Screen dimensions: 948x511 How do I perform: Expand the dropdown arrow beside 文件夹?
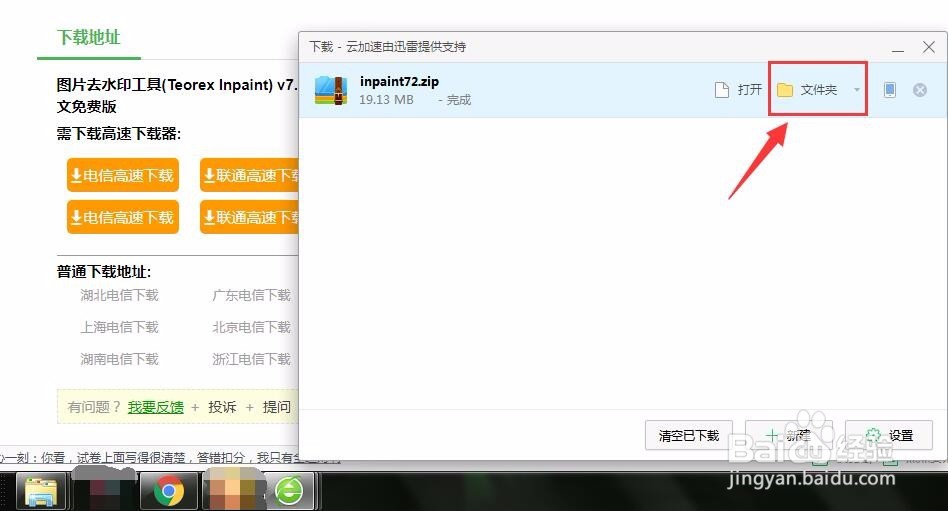click(856, 90)
